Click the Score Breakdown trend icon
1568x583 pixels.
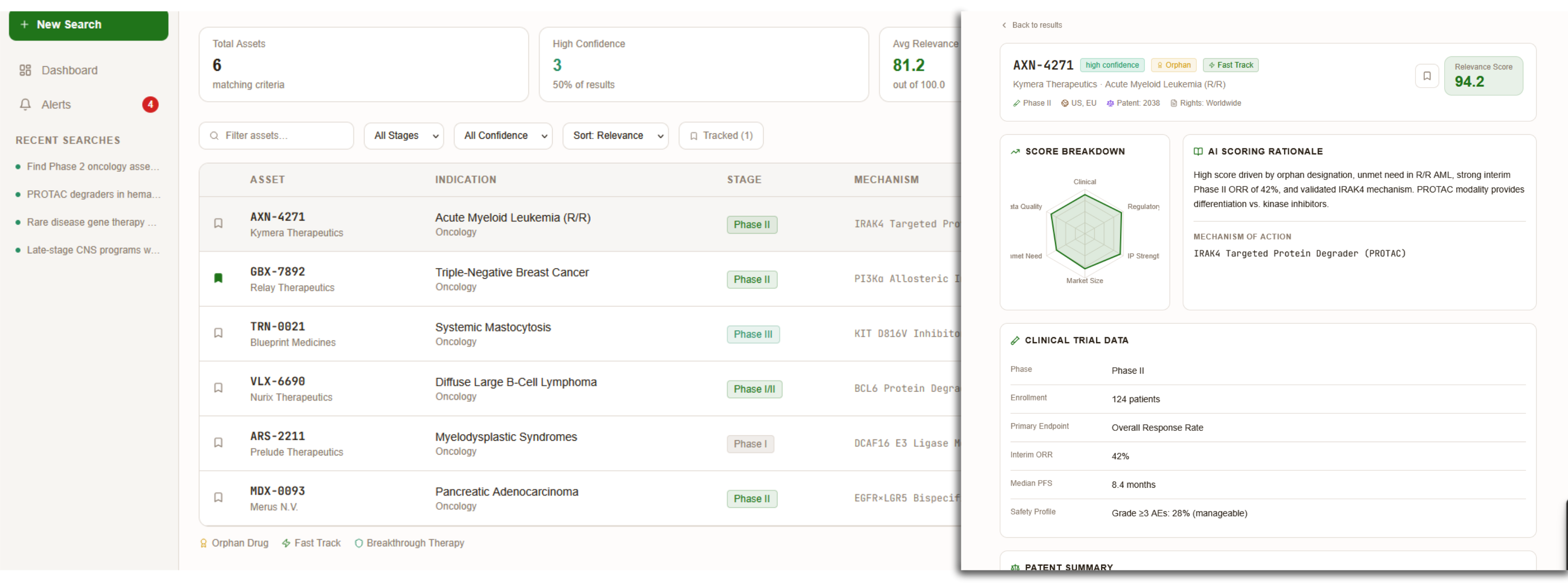tap(1015, 152)
